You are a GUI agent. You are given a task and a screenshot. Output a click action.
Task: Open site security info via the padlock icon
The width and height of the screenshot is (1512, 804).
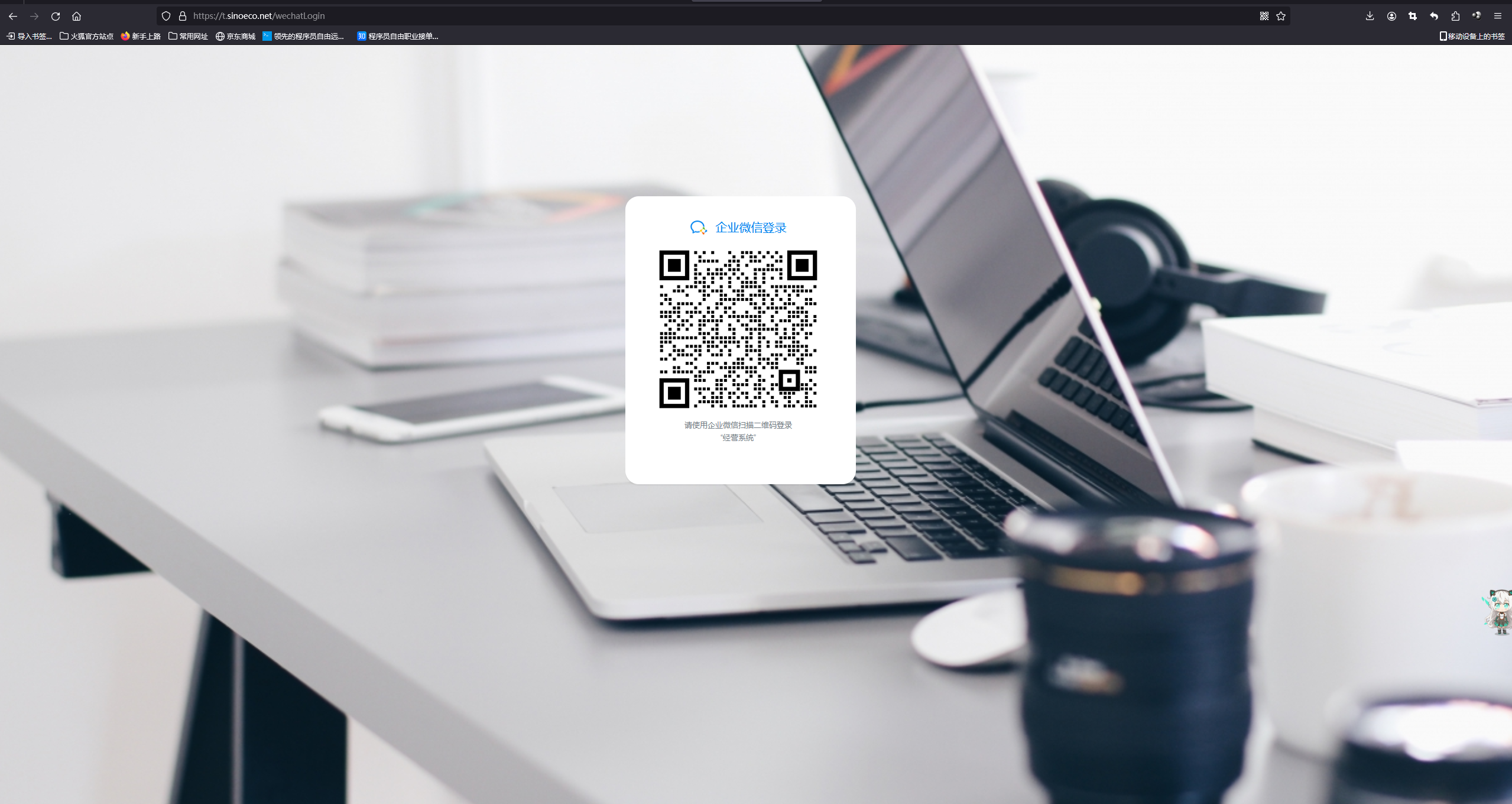pyautogui.click(x=183, y=16)
